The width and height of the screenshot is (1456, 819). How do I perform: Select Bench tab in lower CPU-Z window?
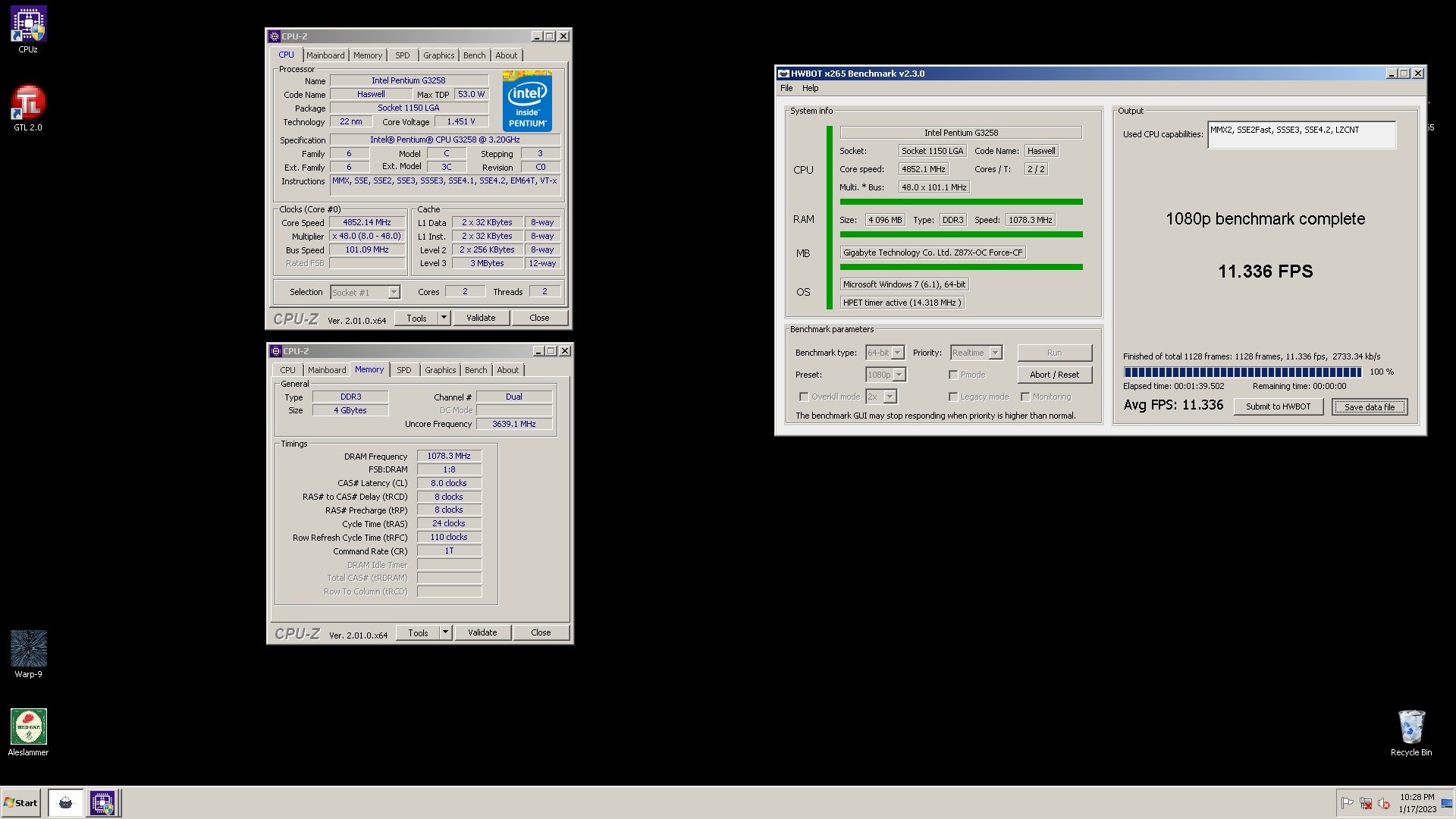coord(476,370)
